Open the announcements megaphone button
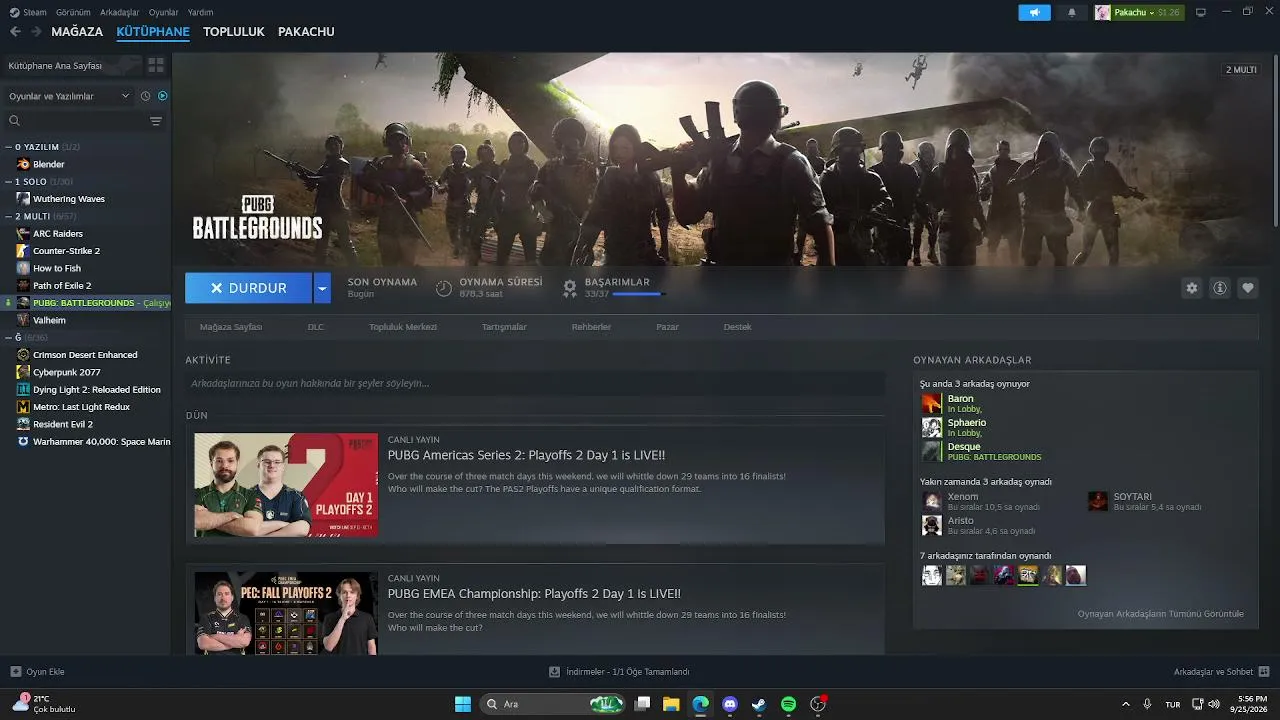This screenshot has height=720, width=1280. click(1034, 12)
